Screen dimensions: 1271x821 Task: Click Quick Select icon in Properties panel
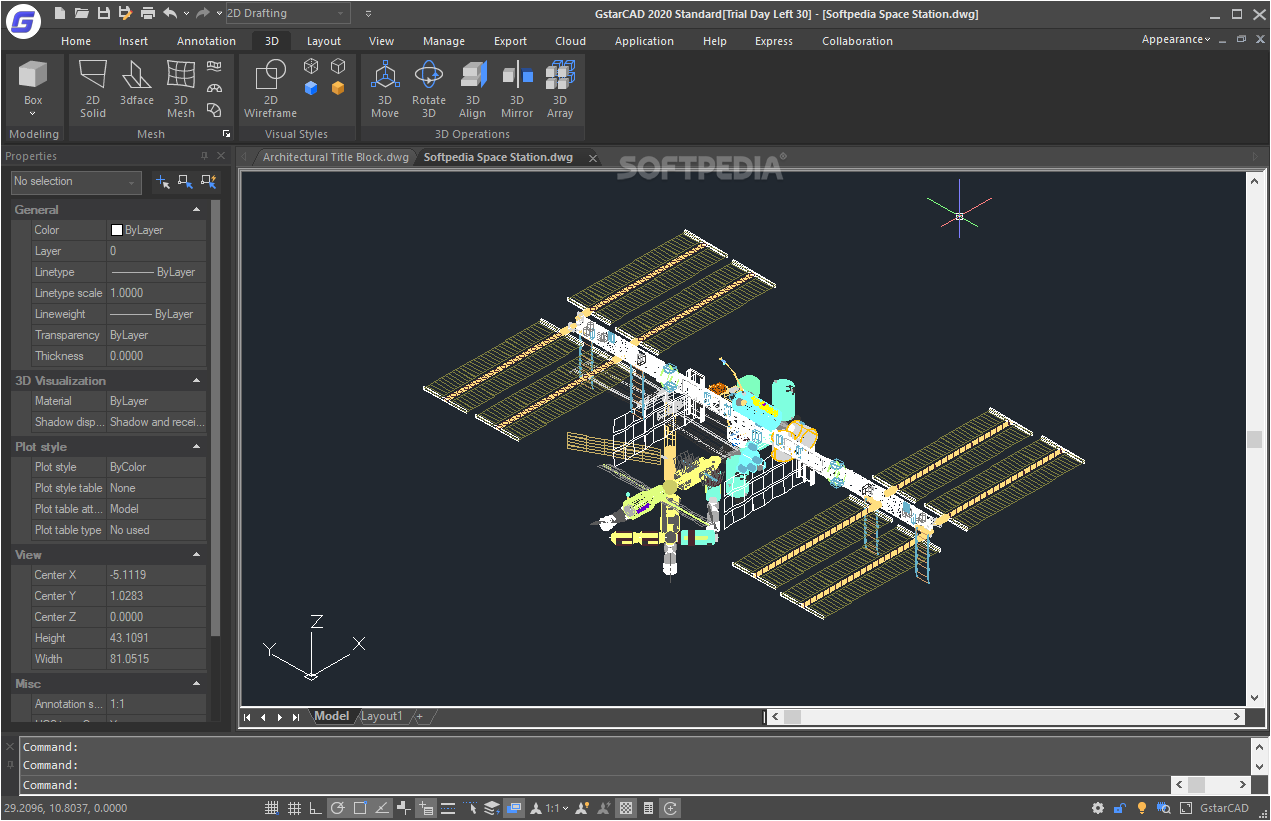[x=208, y=182]
